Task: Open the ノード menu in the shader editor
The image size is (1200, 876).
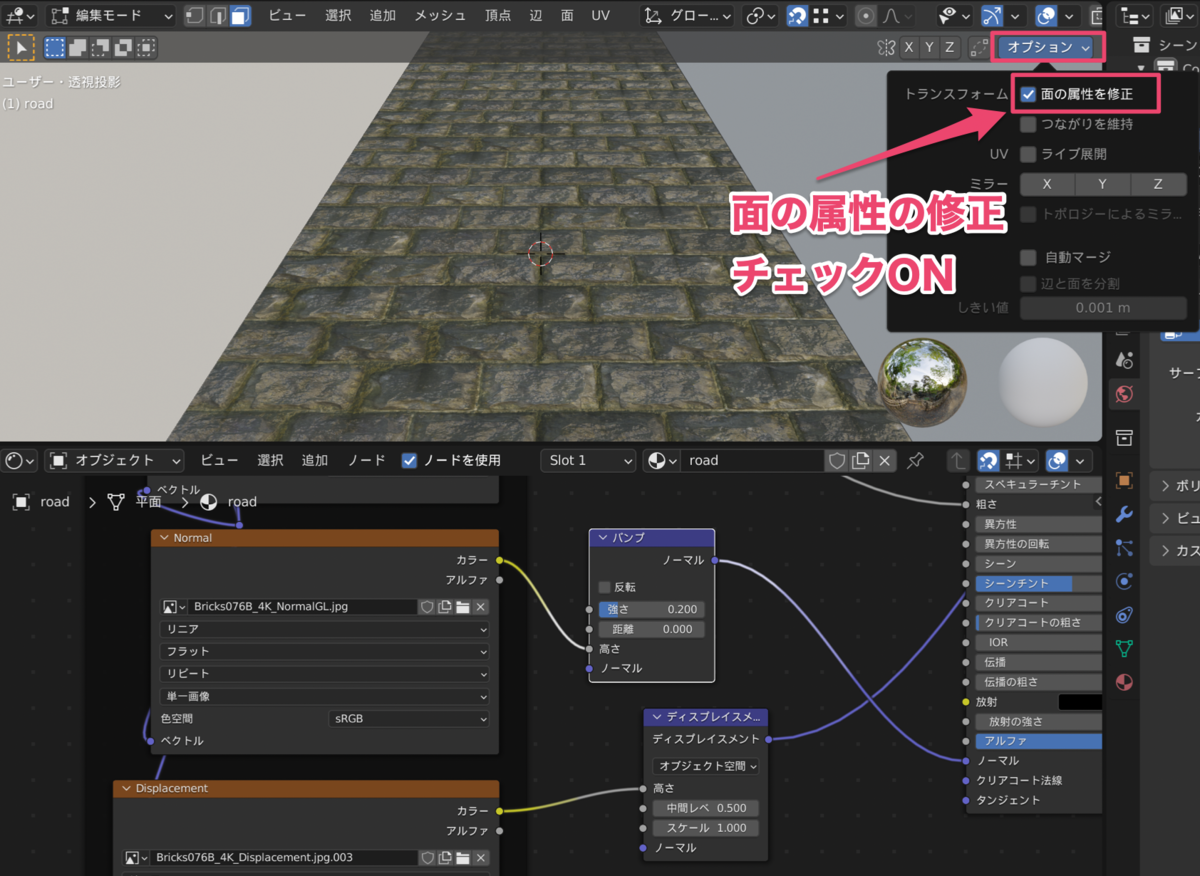Action: (366, 460)
